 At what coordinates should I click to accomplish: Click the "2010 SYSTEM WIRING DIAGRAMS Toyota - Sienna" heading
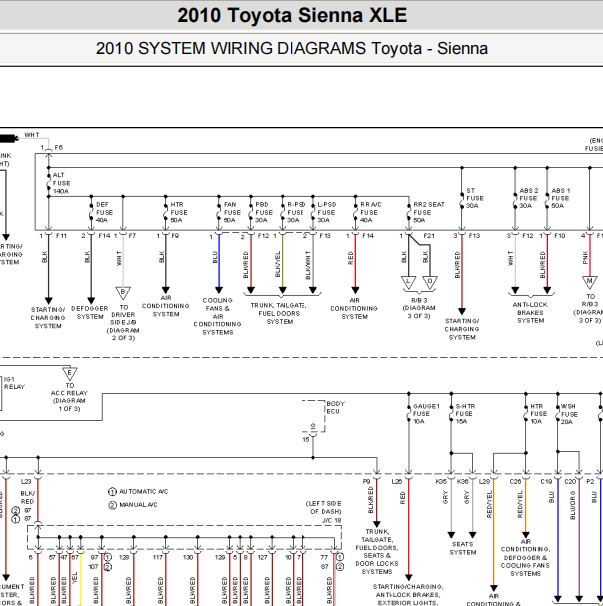click(292, 49)
